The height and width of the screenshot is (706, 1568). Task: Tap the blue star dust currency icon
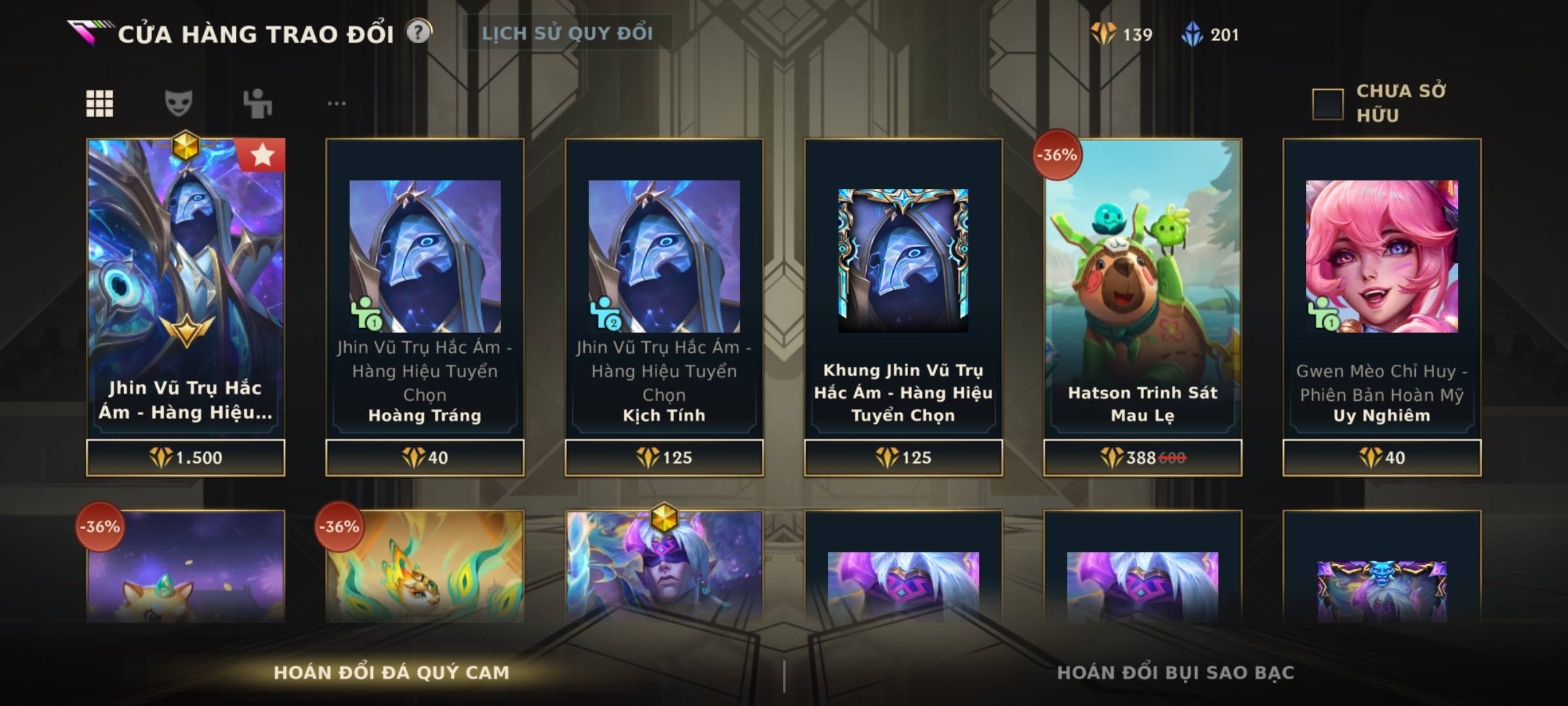pos(1192,34)
